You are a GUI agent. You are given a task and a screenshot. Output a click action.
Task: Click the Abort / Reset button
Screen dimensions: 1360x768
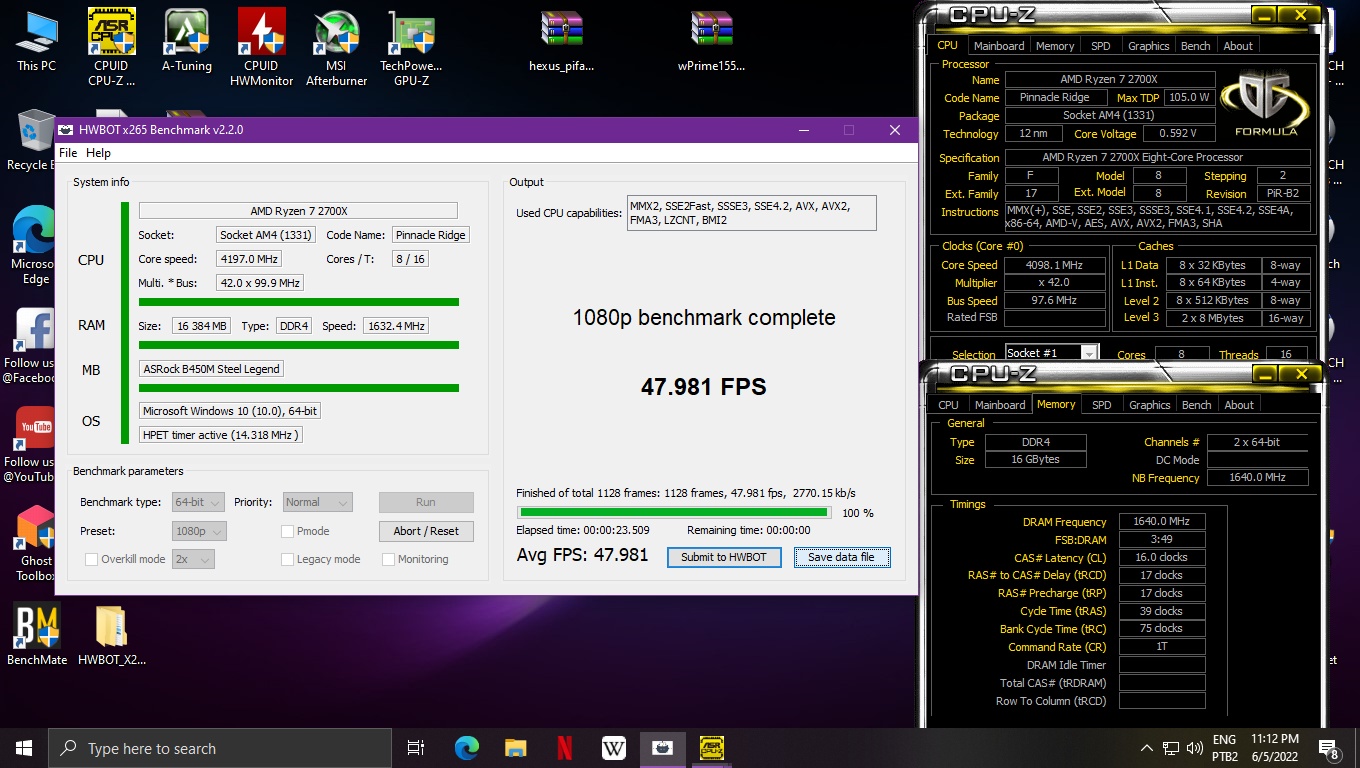(x=426, y=531)
